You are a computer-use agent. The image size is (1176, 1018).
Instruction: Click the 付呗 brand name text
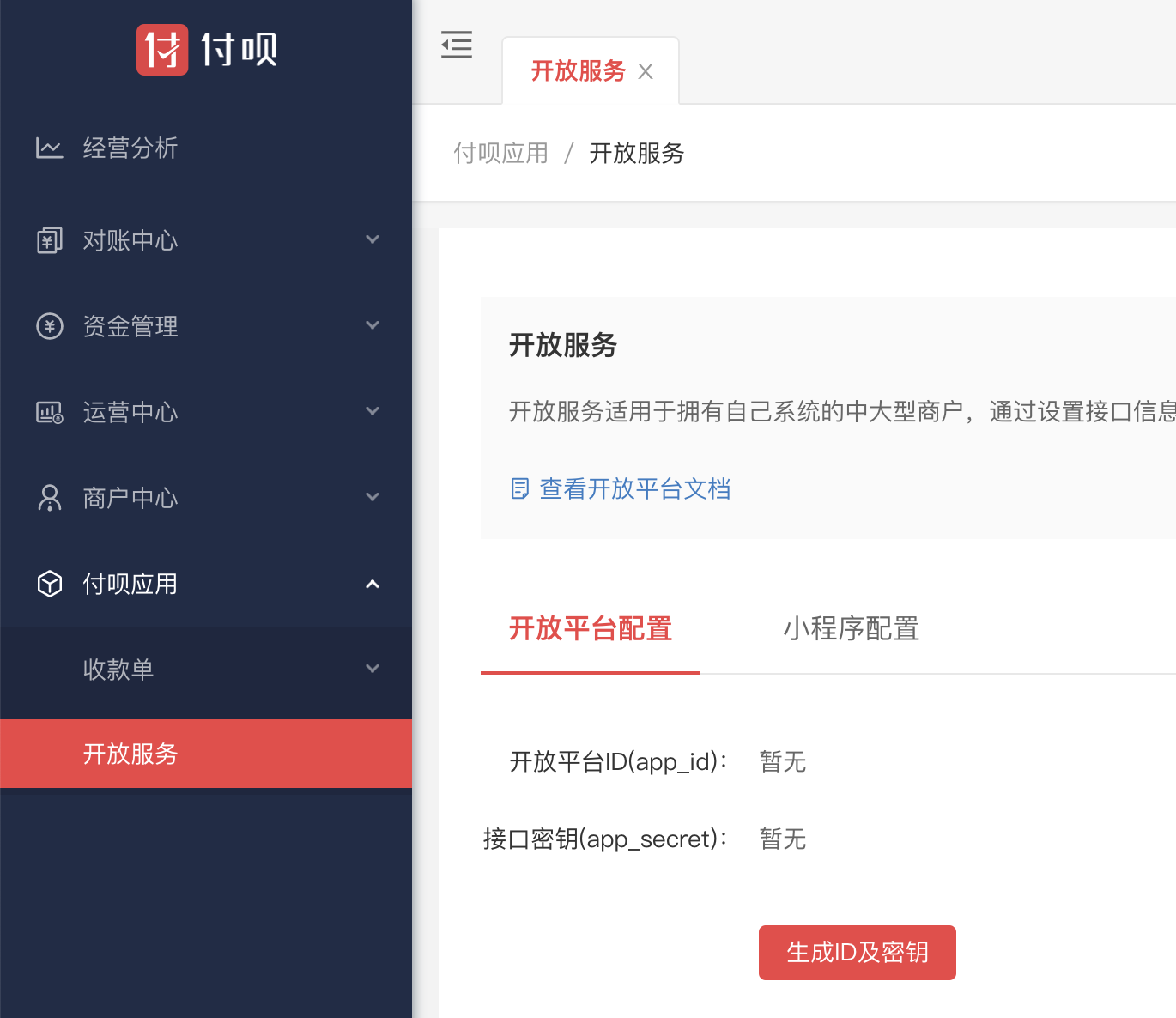click(x=239, y=50)
